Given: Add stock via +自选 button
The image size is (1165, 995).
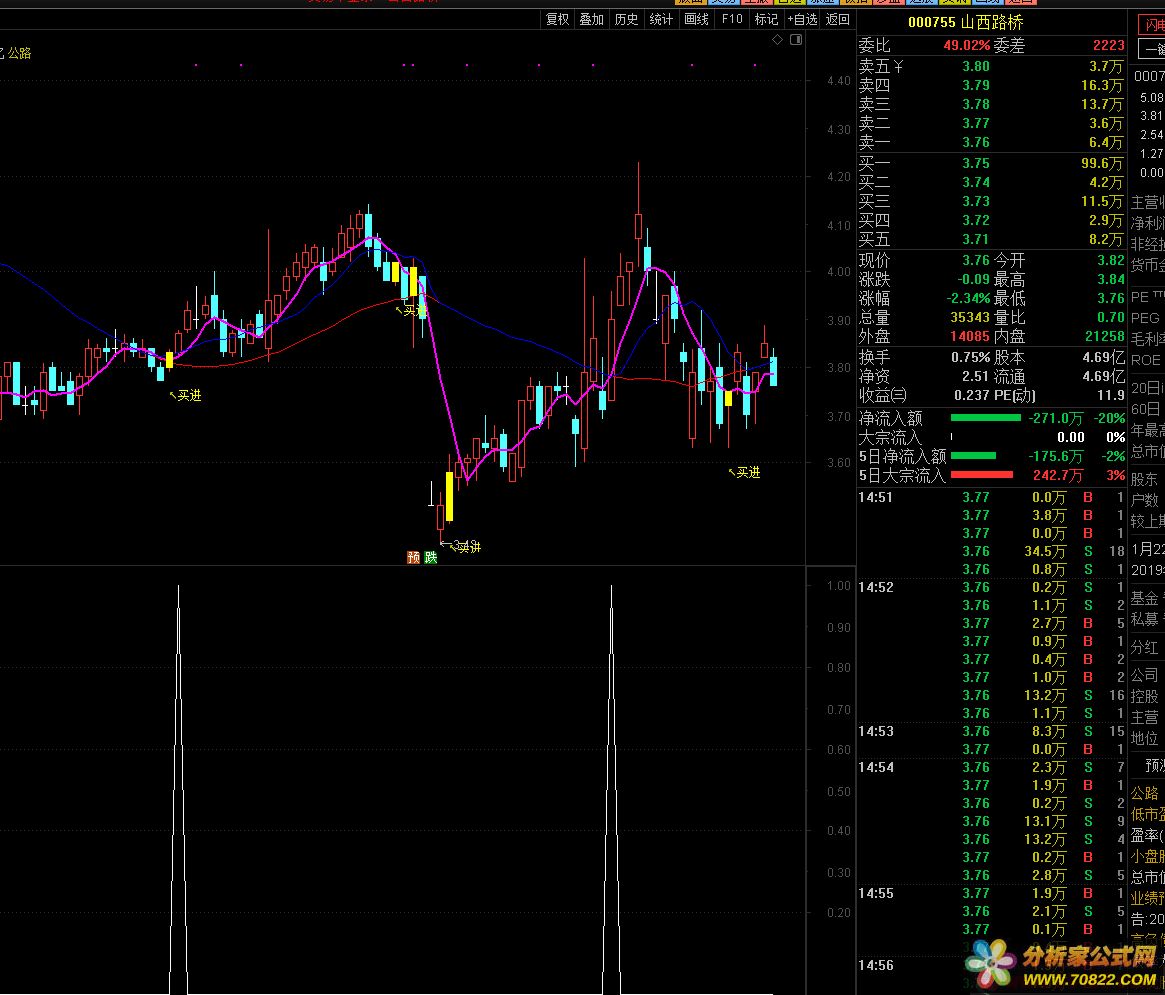Looking at the screenshot, I should tap(802, 19).
